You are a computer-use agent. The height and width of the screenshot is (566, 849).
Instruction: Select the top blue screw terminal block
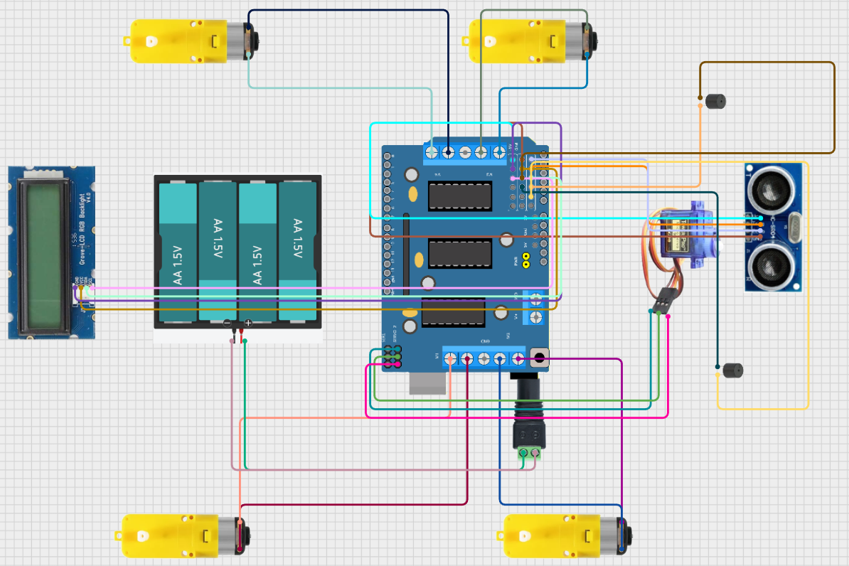pyautogui.click(x=465, y=152)
